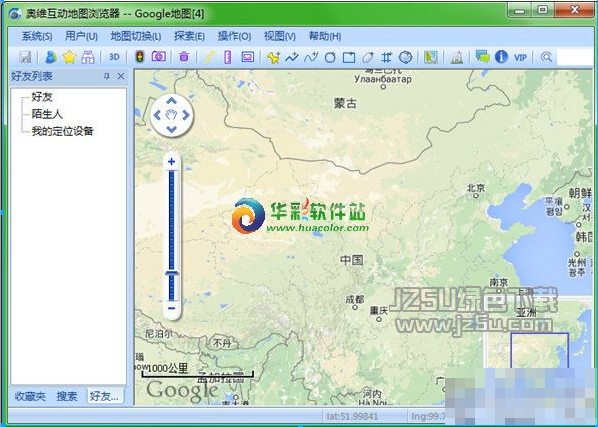Screen dimensions: 598x427
Task: Pan map down with navigation arrow
Action: 172,129
